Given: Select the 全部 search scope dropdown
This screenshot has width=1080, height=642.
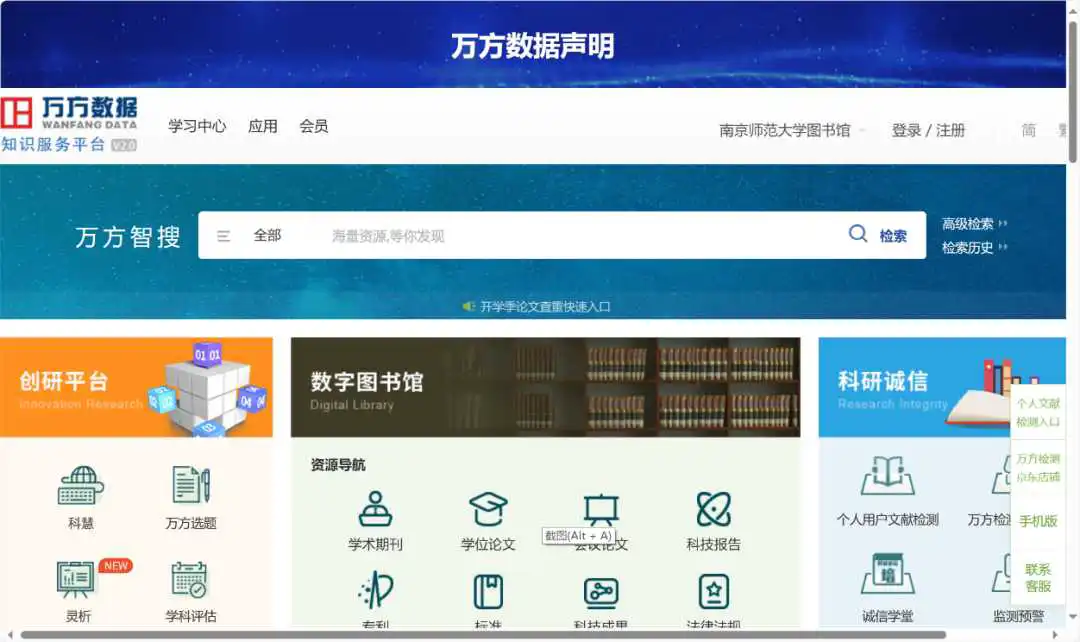Looking at the screenshot, I should click(x=267, y=235).
